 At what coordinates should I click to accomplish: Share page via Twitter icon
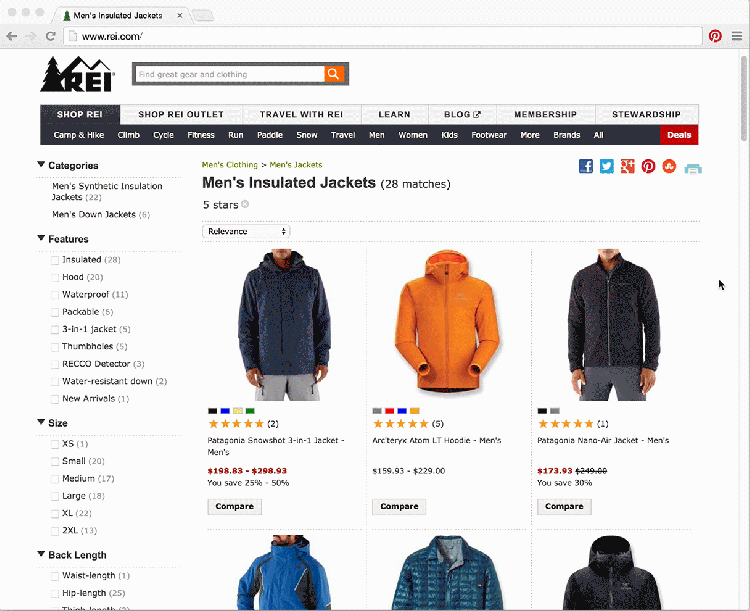click(x=607, y=166)
